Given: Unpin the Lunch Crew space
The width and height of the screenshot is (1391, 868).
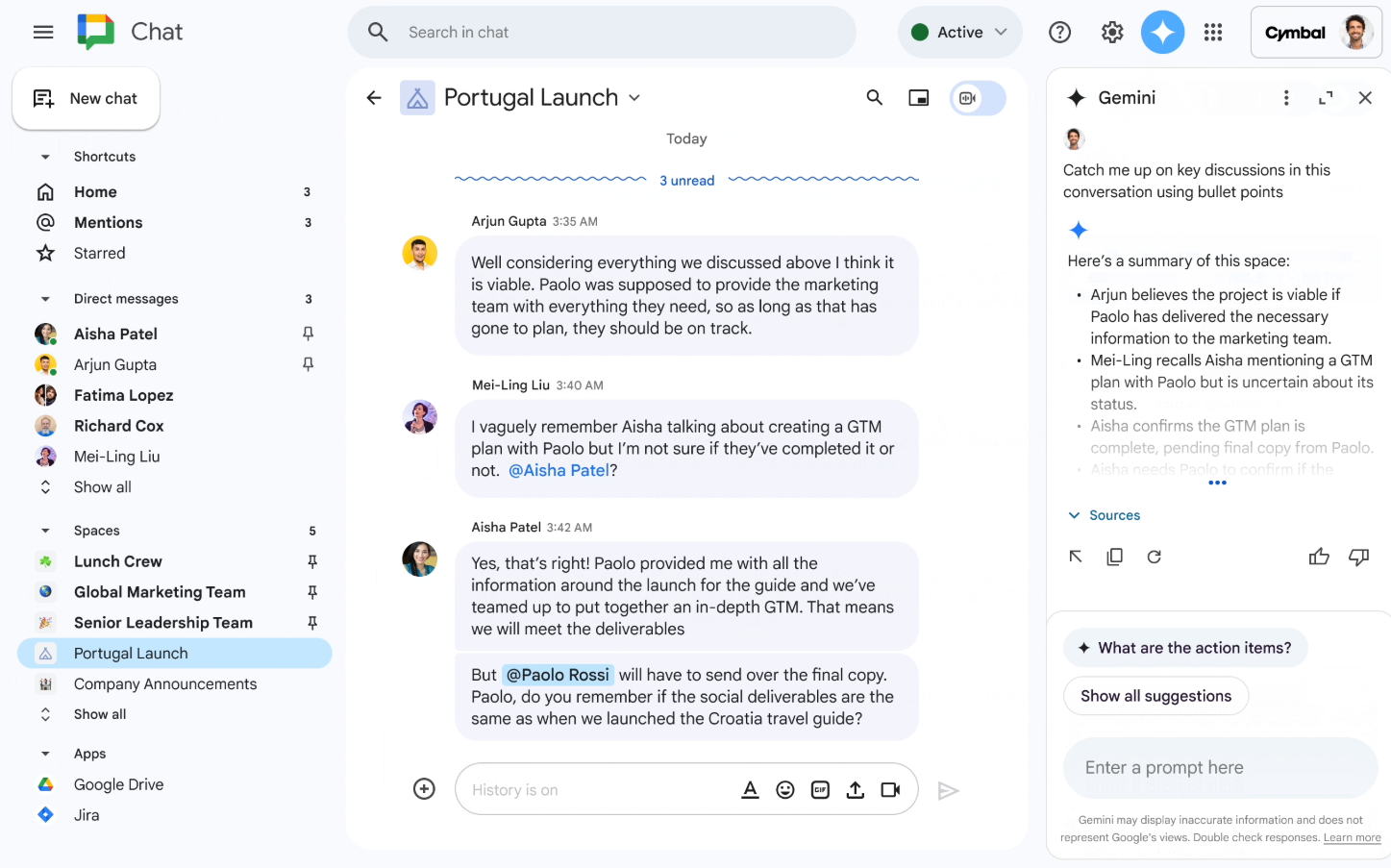Looking at the screenshot, I should pyautogui.click(x=312, y=561).
